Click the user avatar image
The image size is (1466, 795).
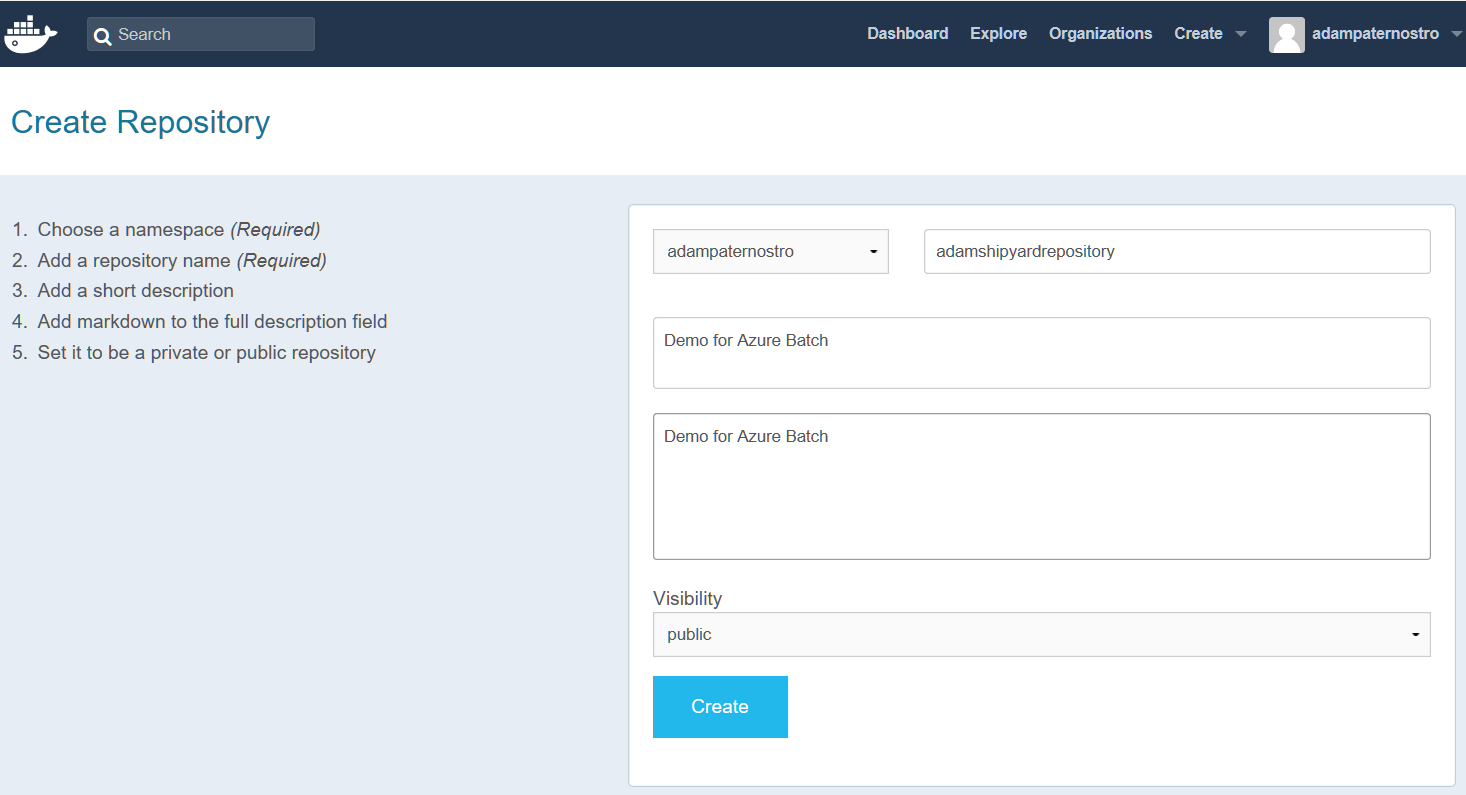pyautogui.click(x=1286, y=34)
